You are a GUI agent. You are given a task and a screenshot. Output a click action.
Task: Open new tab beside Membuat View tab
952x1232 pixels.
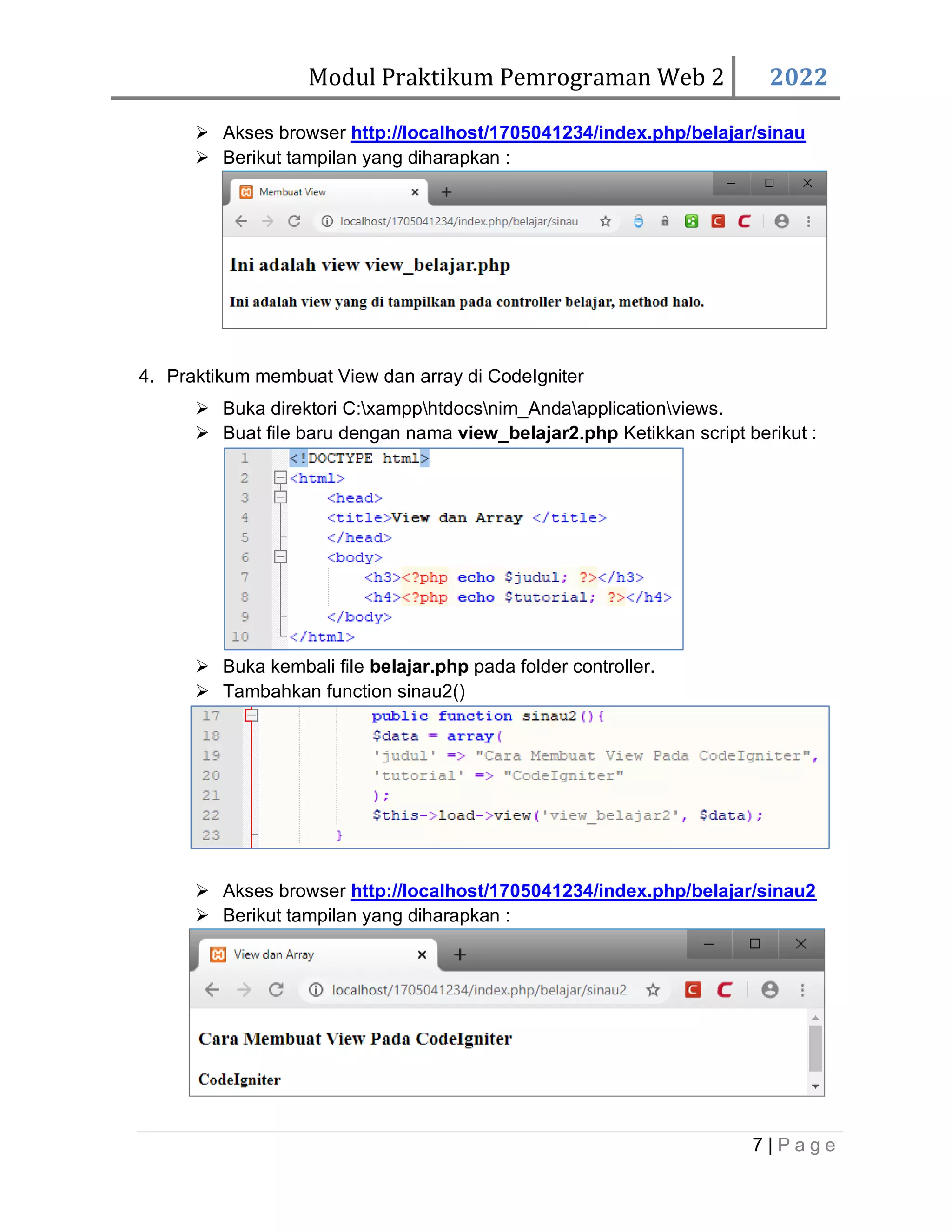click(x=446, y=192)
